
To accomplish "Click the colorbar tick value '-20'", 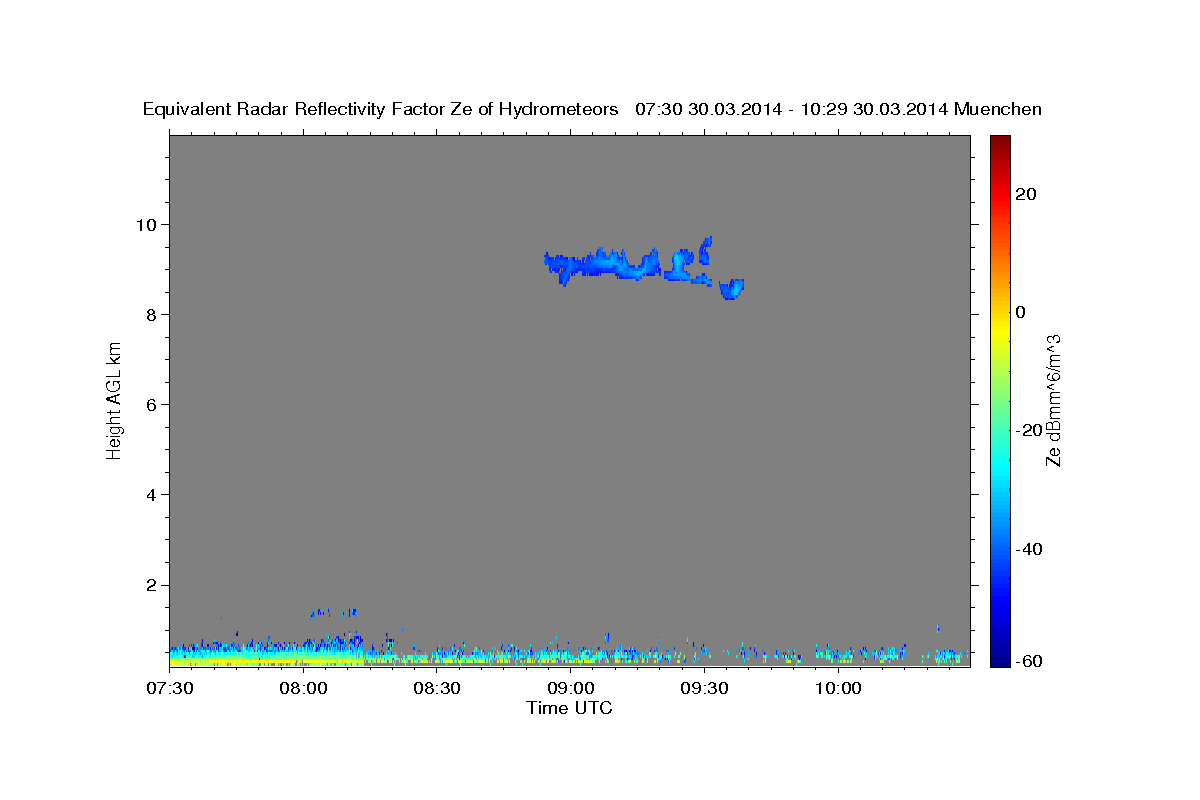I will coord(1030,430).
